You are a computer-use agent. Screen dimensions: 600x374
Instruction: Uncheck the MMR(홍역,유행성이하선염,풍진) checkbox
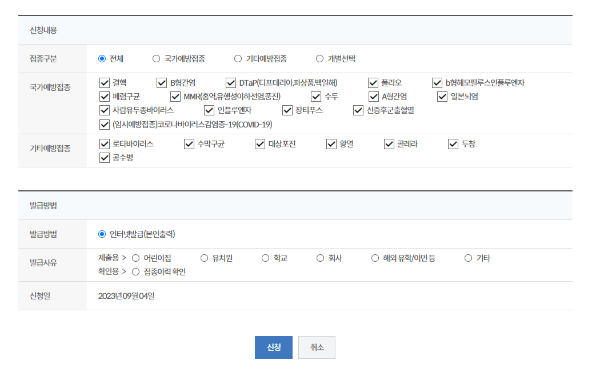176,96
